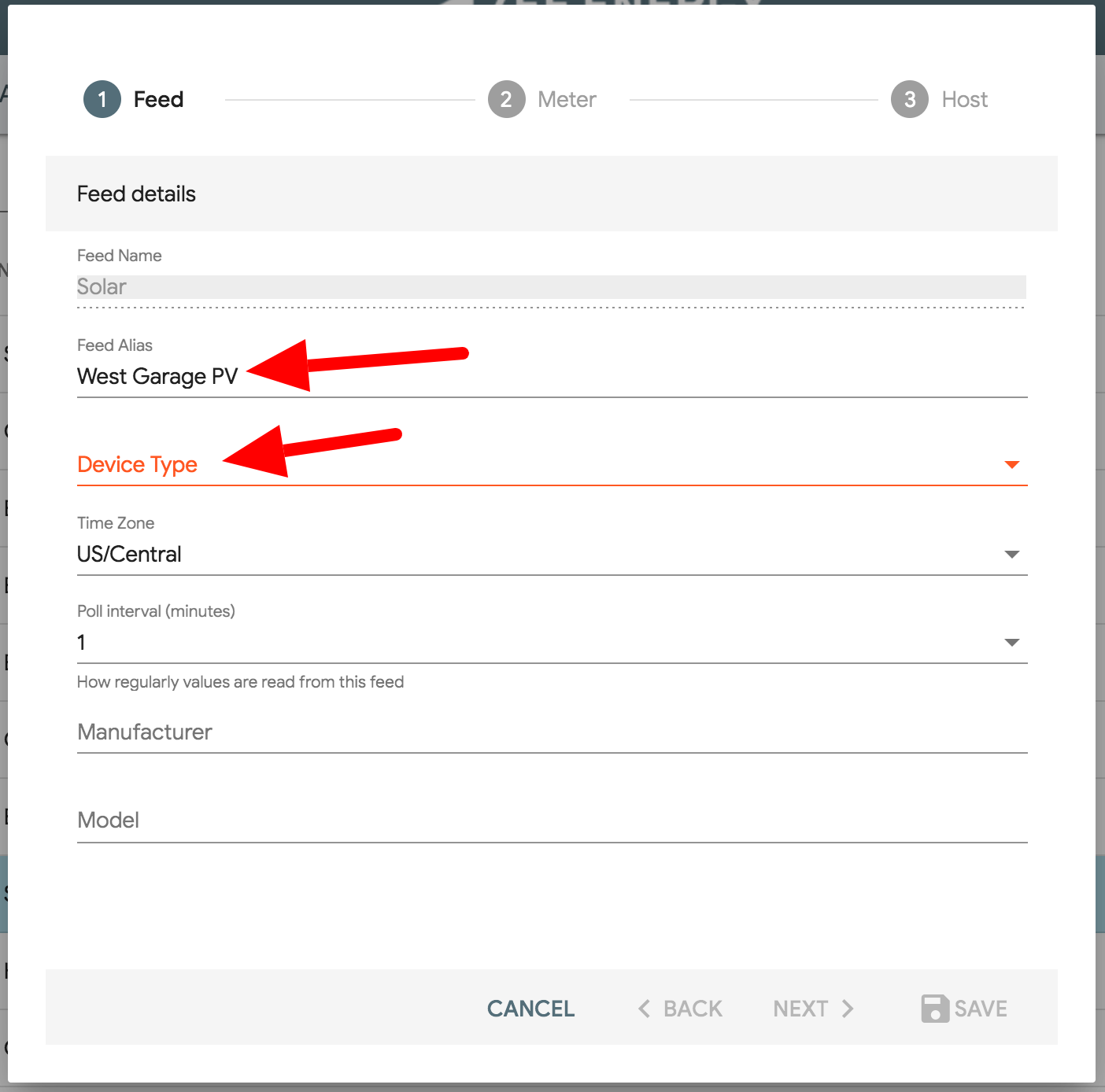1105x1092 pixels.
Task: Click the Manufacturer input field
Action: pyautogui.click(x=552, y=732)
